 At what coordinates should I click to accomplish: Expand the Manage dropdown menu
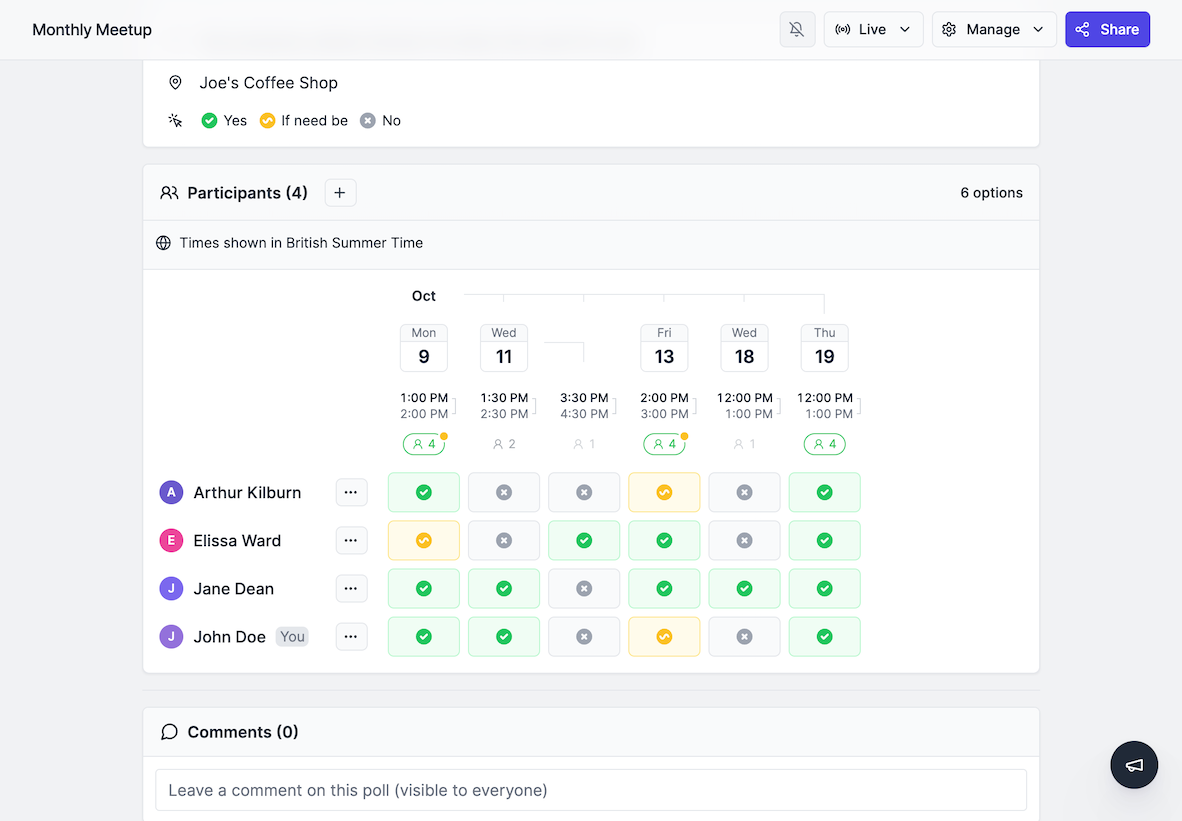pyautogui.click(x=994, y=30)
